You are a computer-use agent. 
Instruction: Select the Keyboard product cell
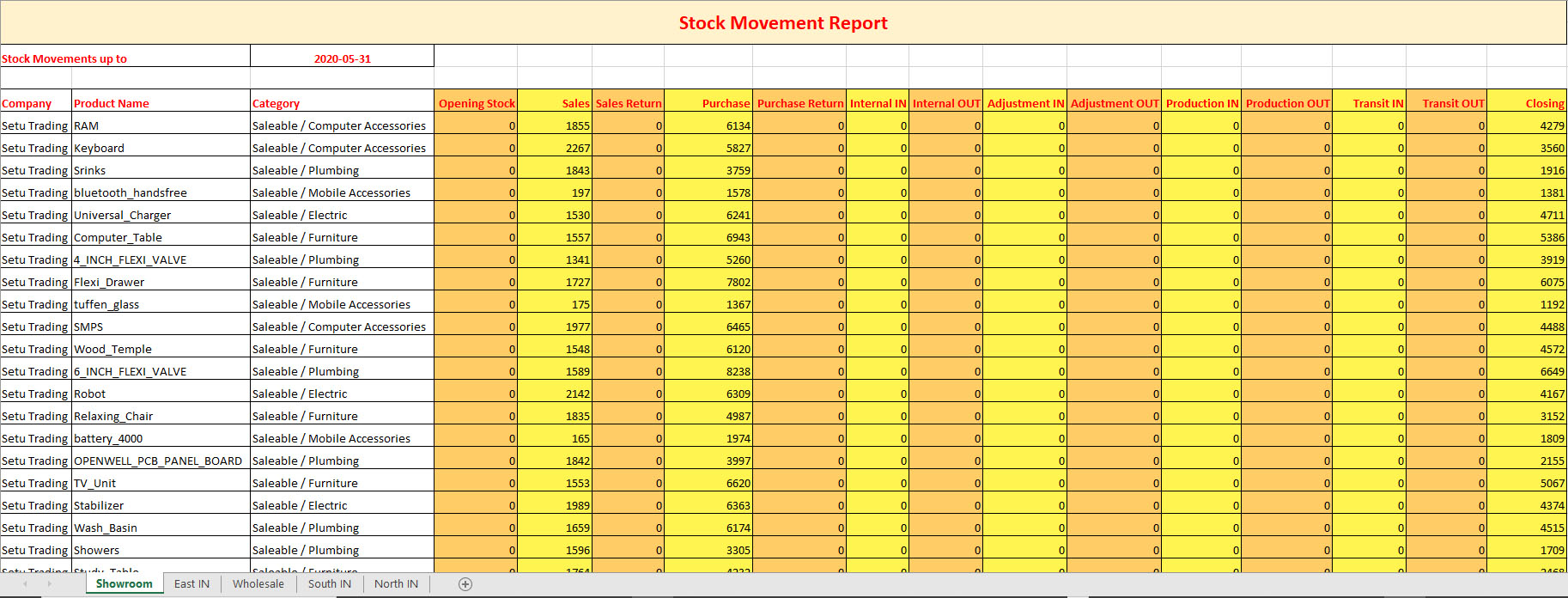click(x=161, y=145)
